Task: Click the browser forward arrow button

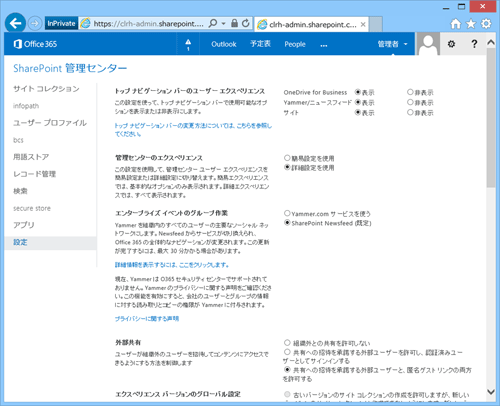Action: coord(35,23)
